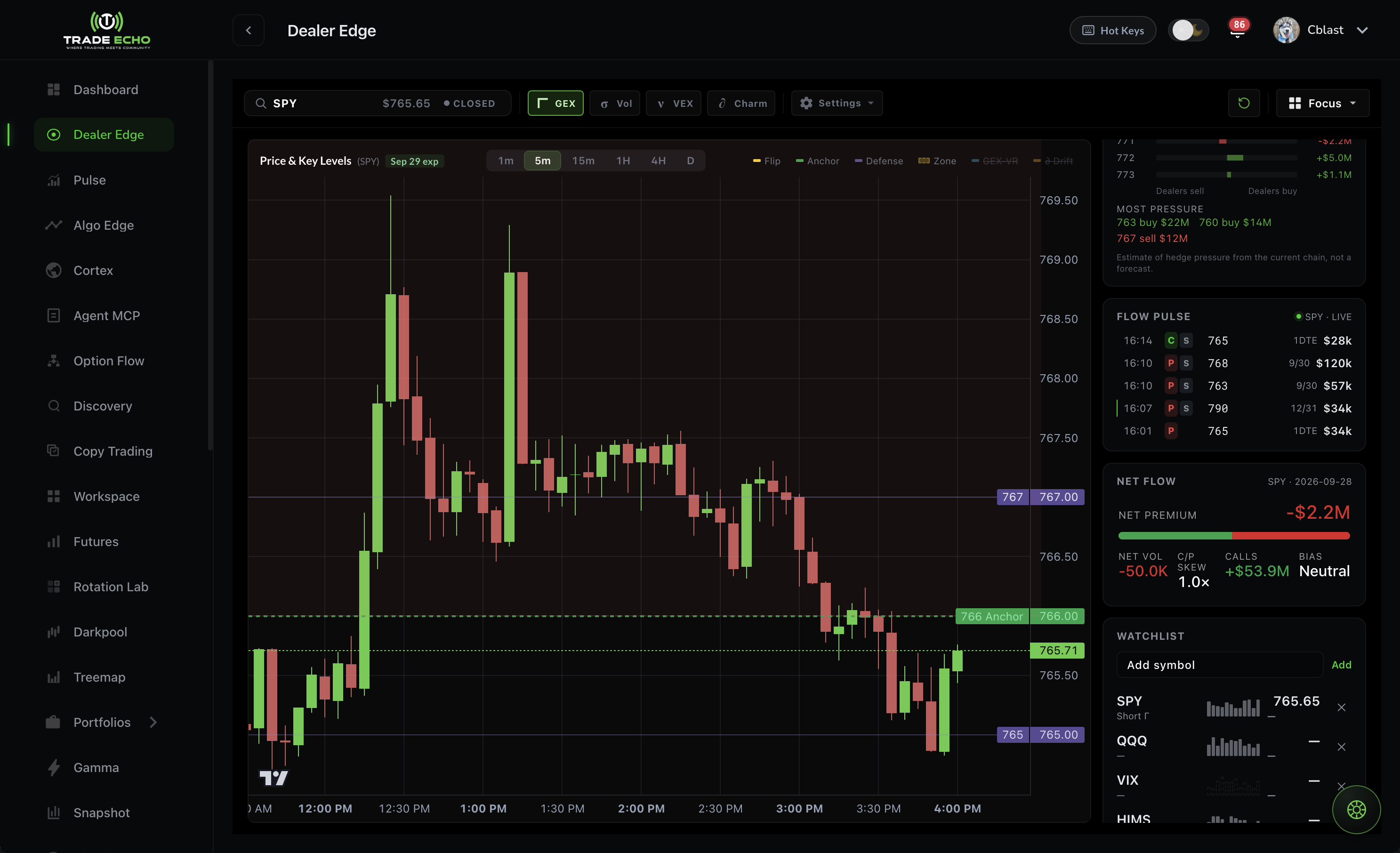
Task: Open the Settings dropdown
Action: click(x=837, y=104)
